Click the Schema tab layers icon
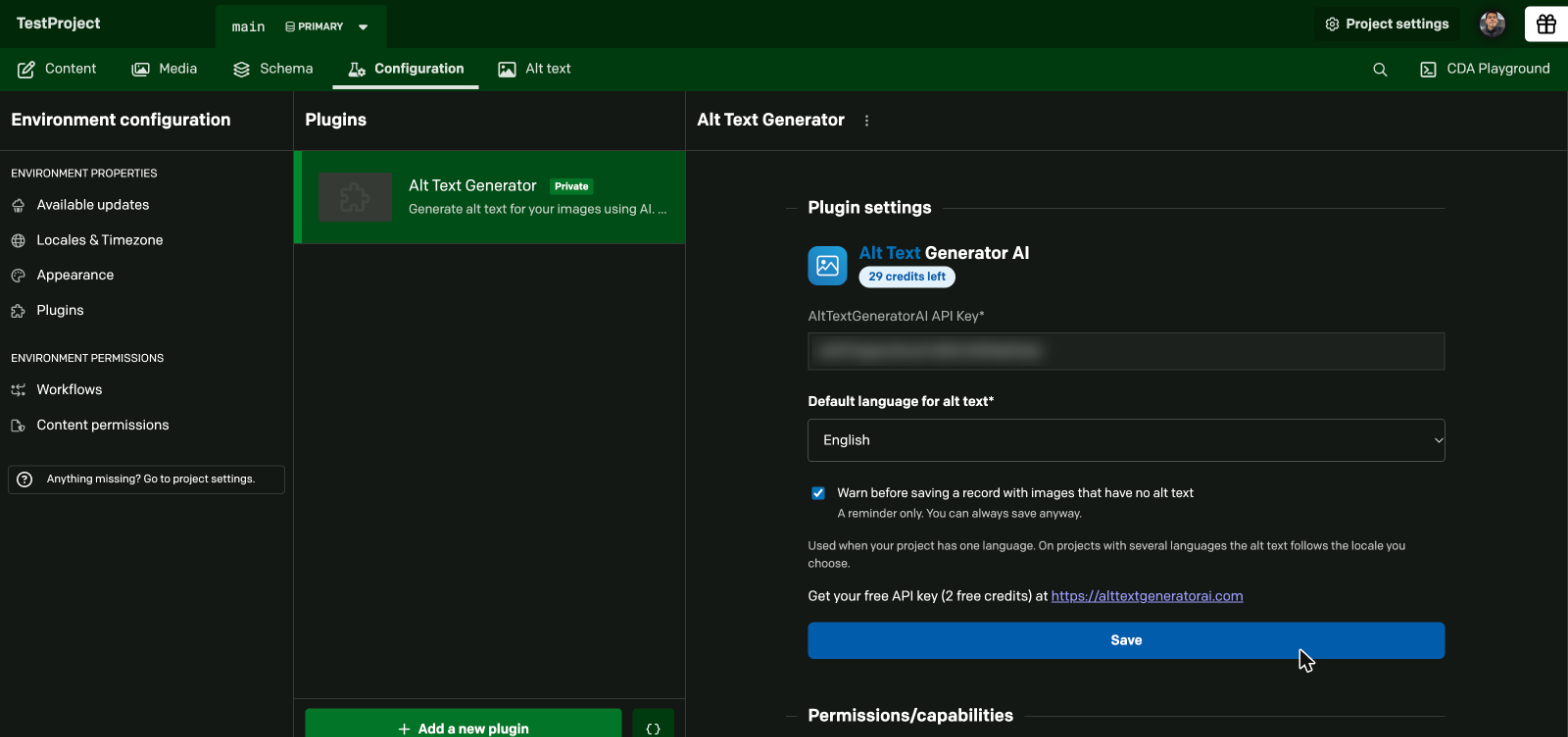 pos(241,69)
